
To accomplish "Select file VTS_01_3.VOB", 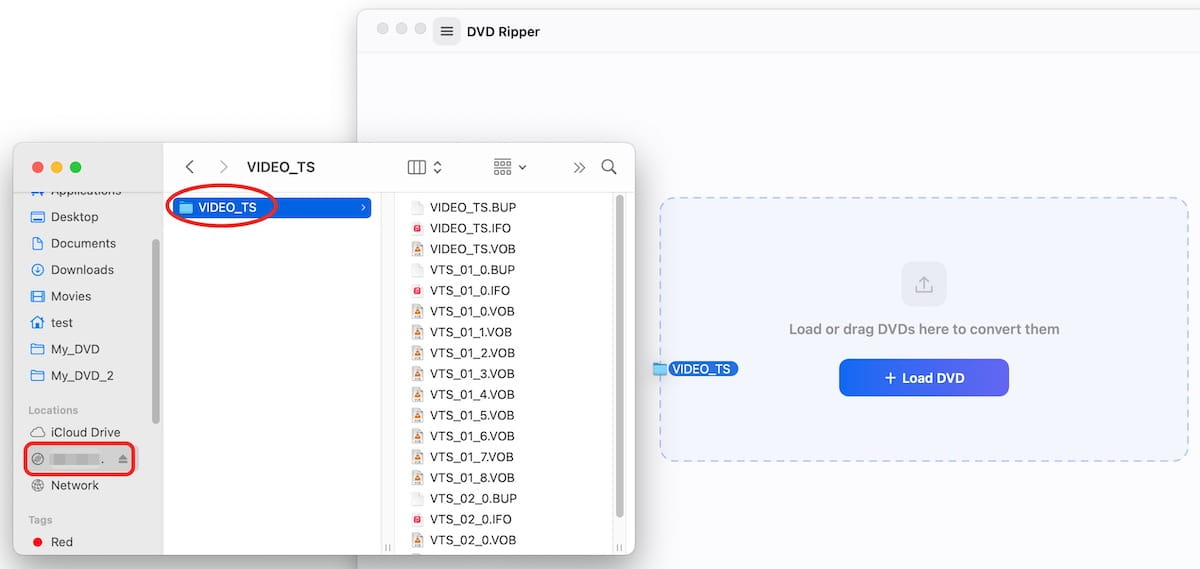I will (x=472, y=374).
